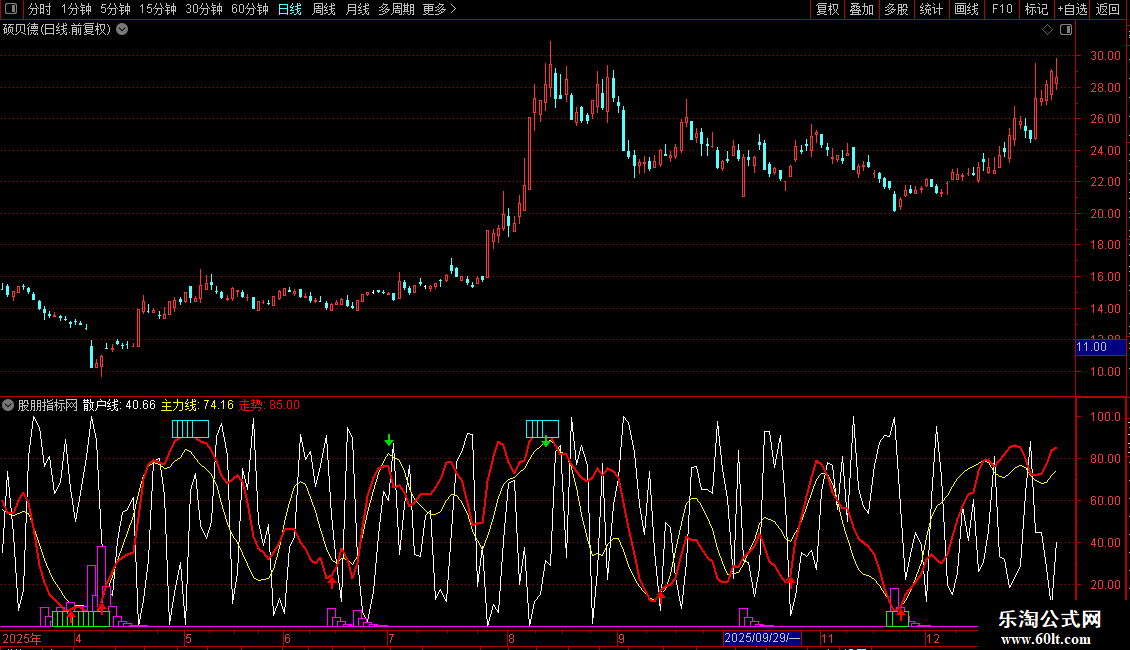Click the highlighted date label 2025/09/29
This screenshot has height=650, width=1130.
point(762,638)
